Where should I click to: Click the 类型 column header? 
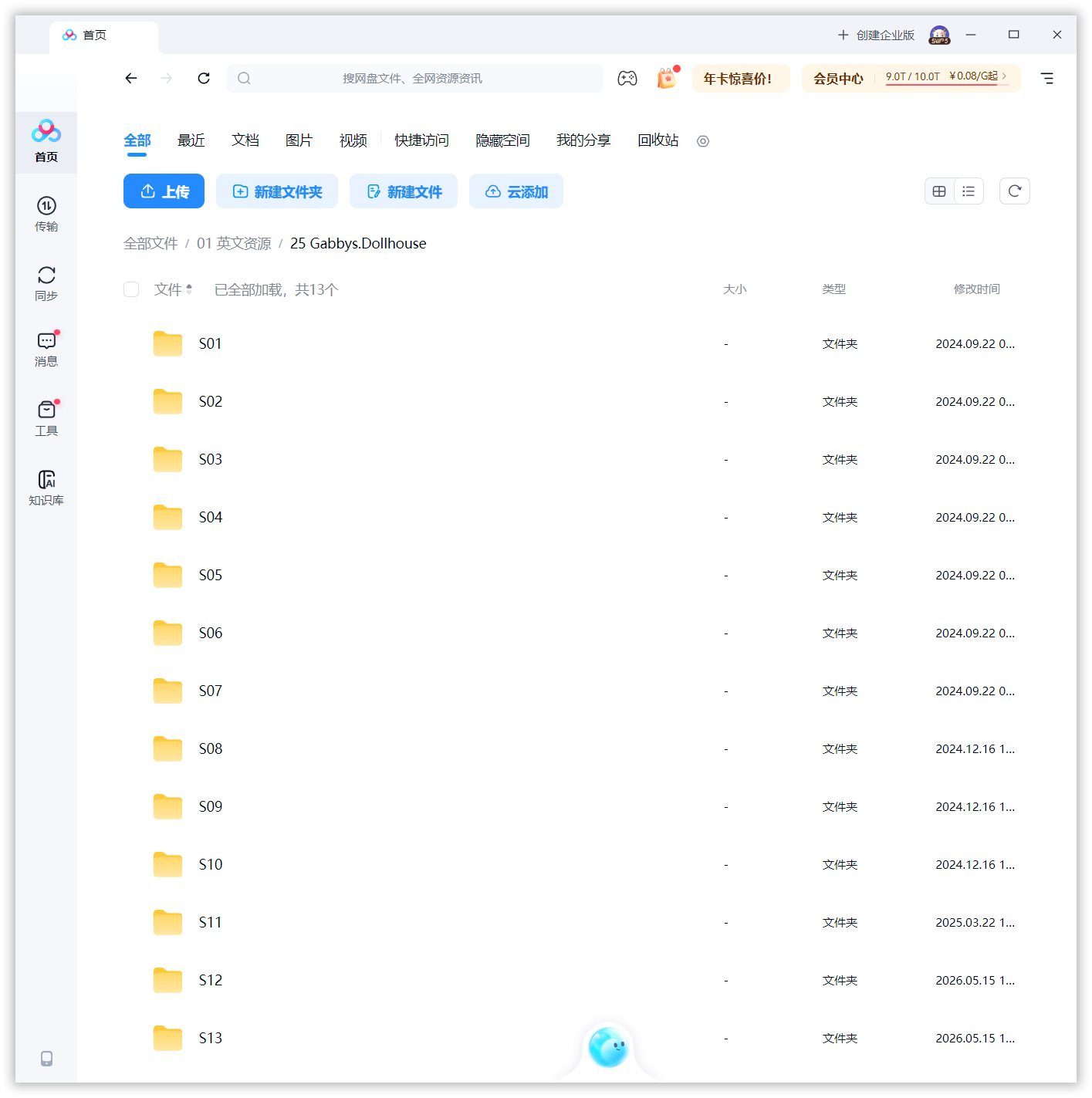[834, 289]
